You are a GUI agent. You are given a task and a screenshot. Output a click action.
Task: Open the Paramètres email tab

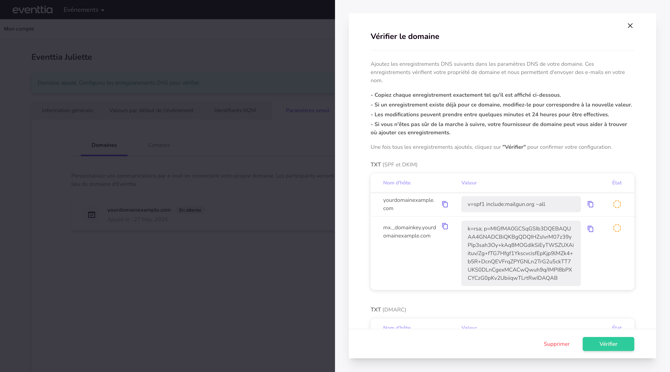pos(307,110)
